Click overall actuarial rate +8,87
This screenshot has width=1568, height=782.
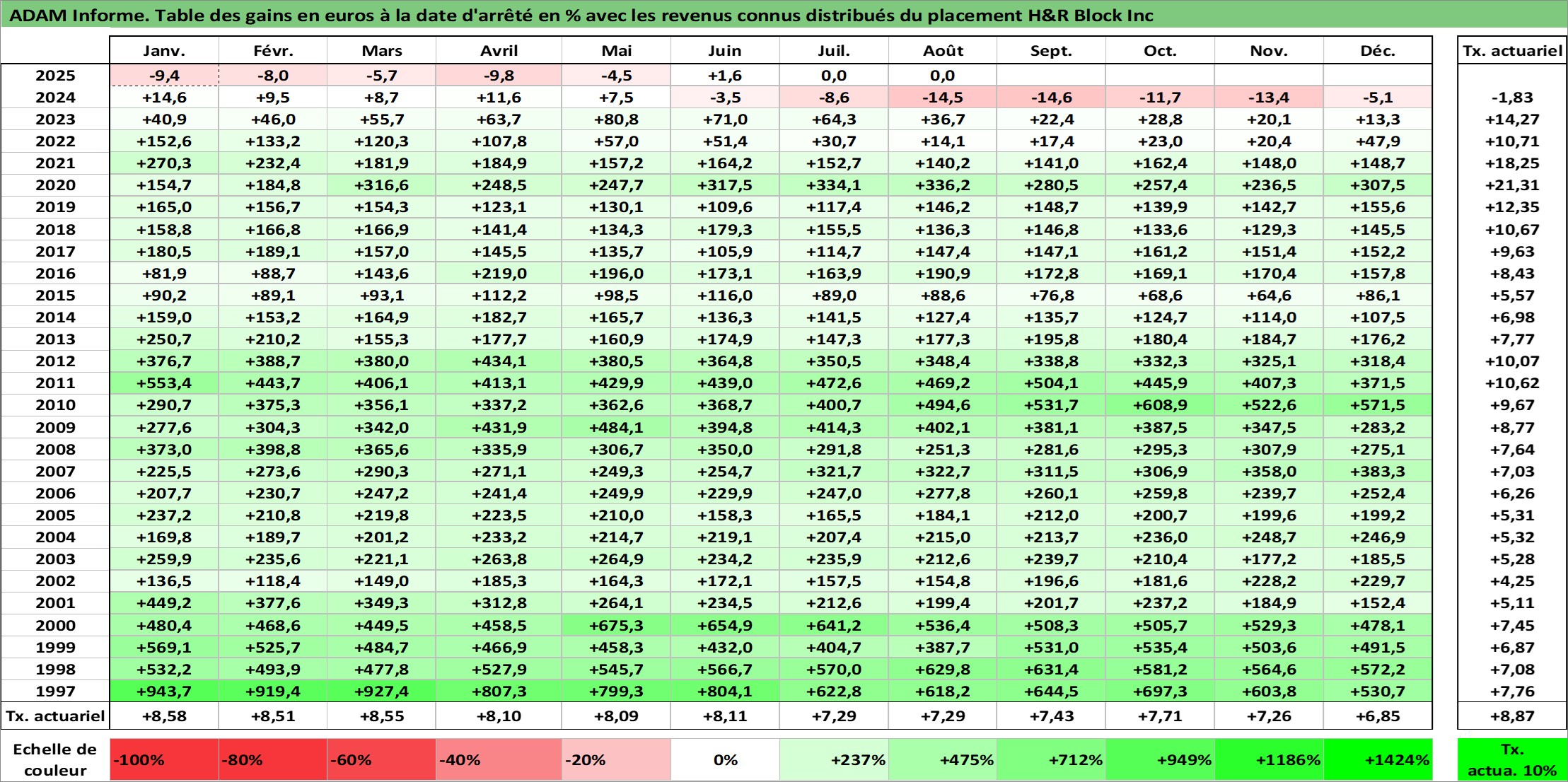[1512, 716]
